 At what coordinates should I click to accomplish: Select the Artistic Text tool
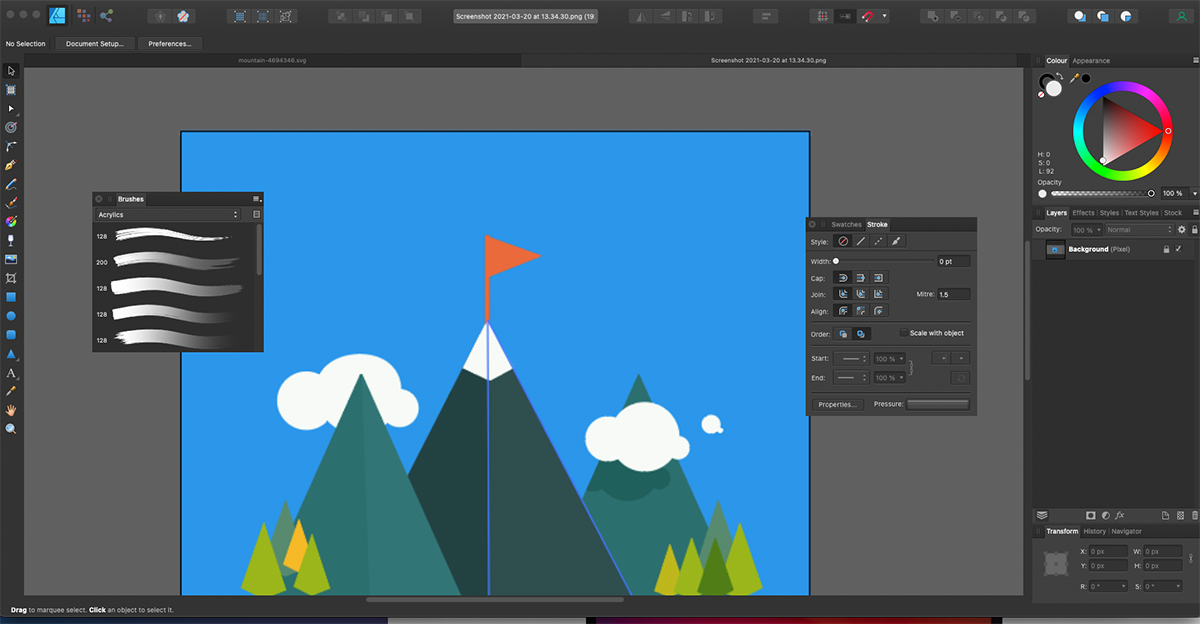[11, 373]
